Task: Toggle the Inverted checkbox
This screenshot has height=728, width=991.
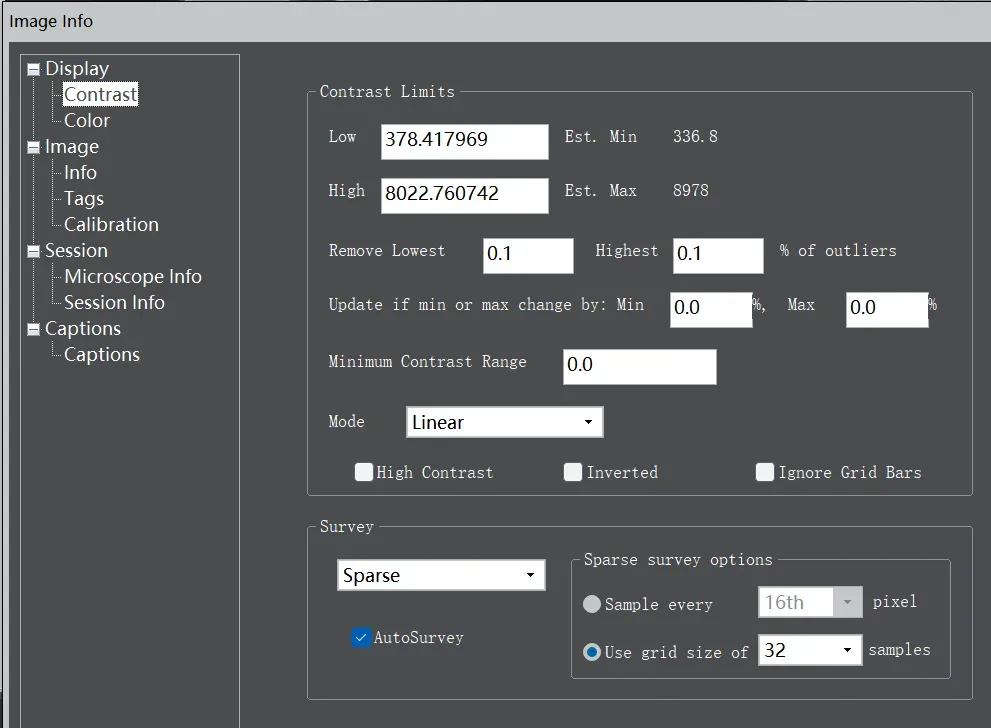Action: [x=573, y=472]
